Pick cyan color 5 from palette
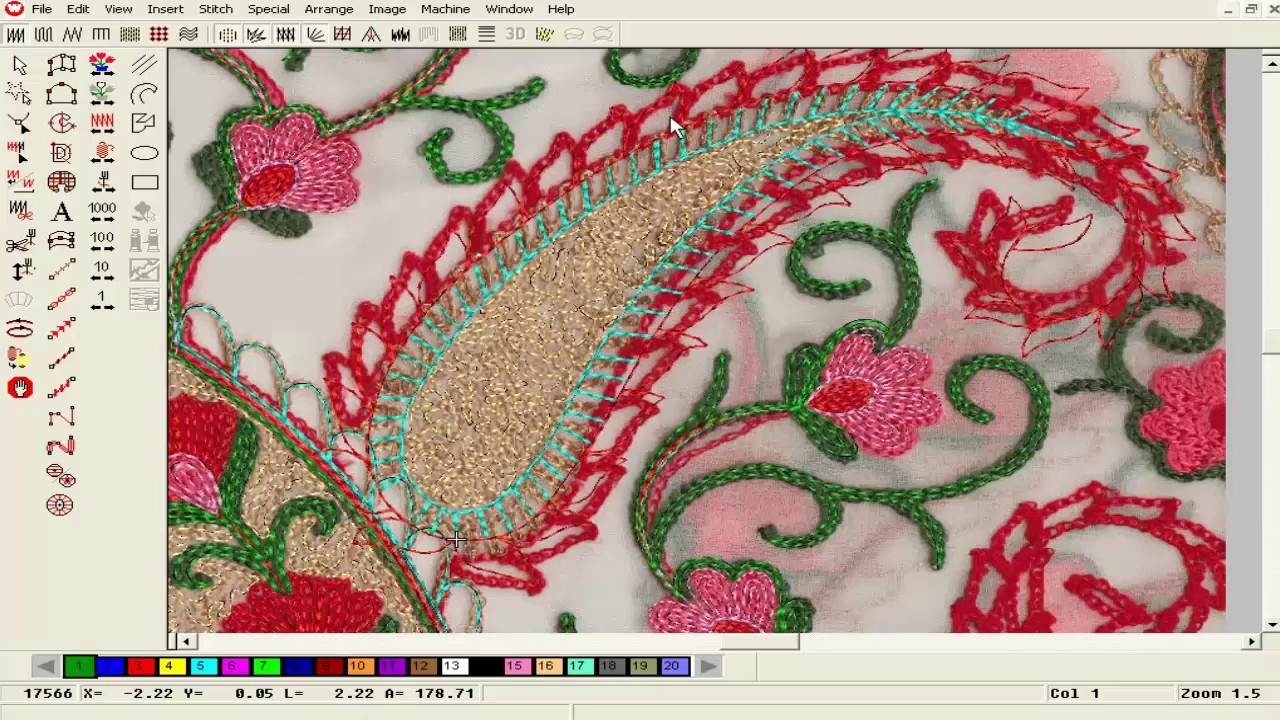This screenshot has height=720, width=1280. [200, 666]
